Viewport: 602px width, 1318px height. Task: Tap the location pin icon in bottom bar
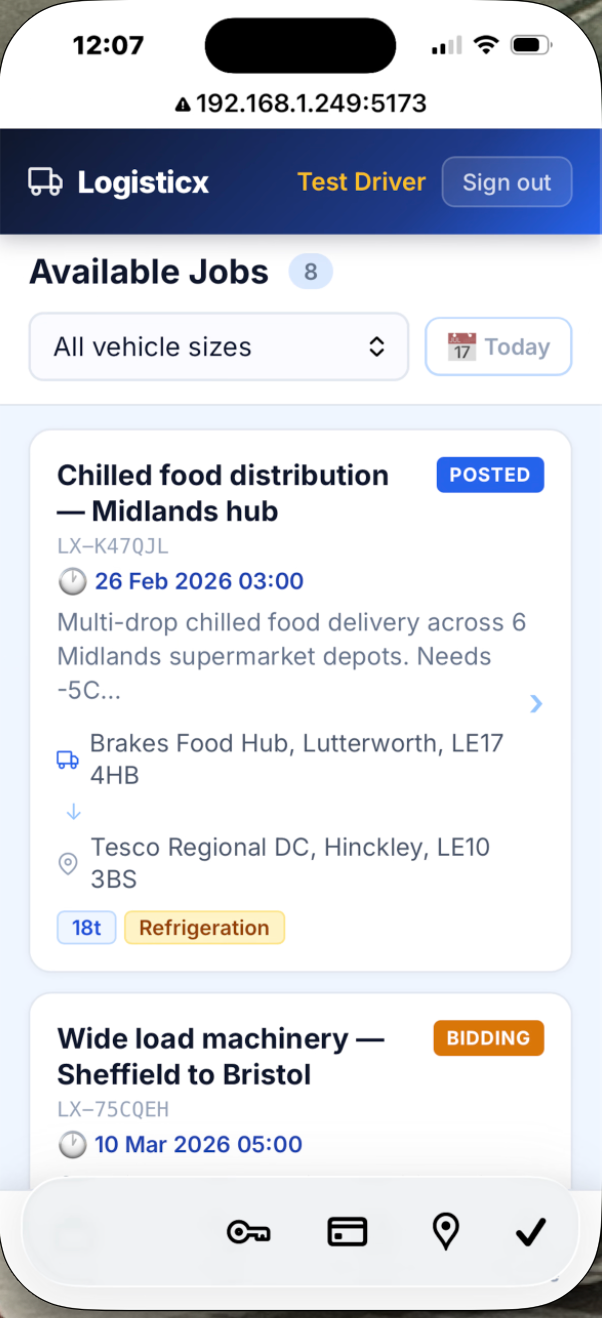click(445, 1232)
